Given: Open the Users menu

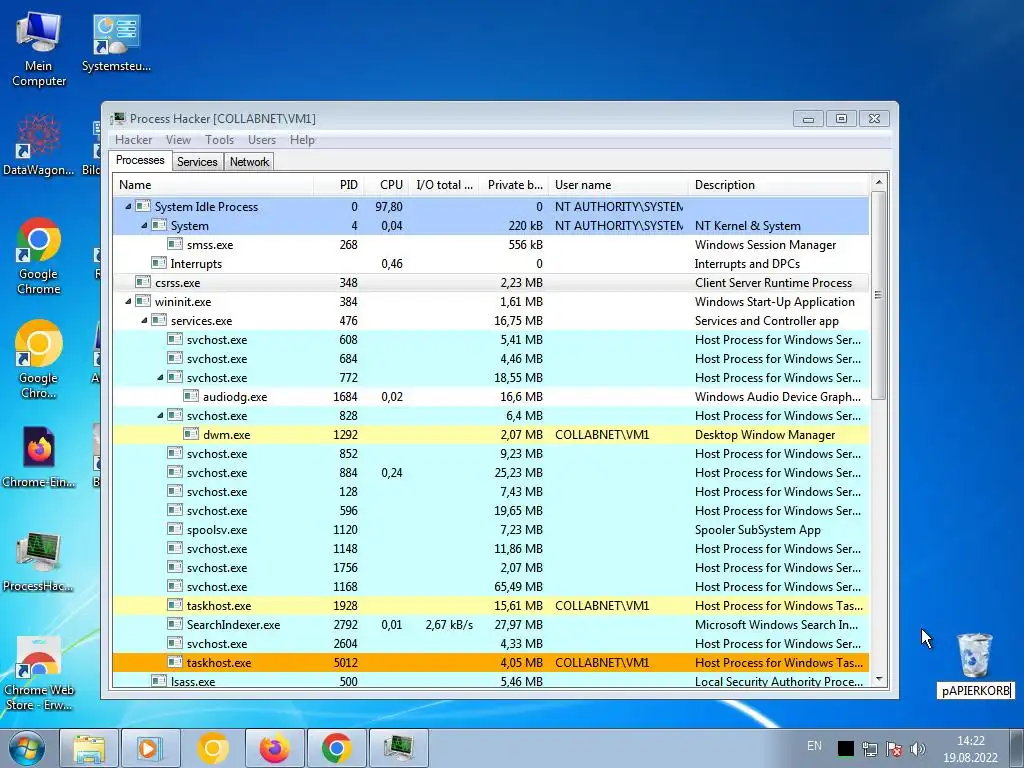Looking at the screenshot, I should 262,140.
